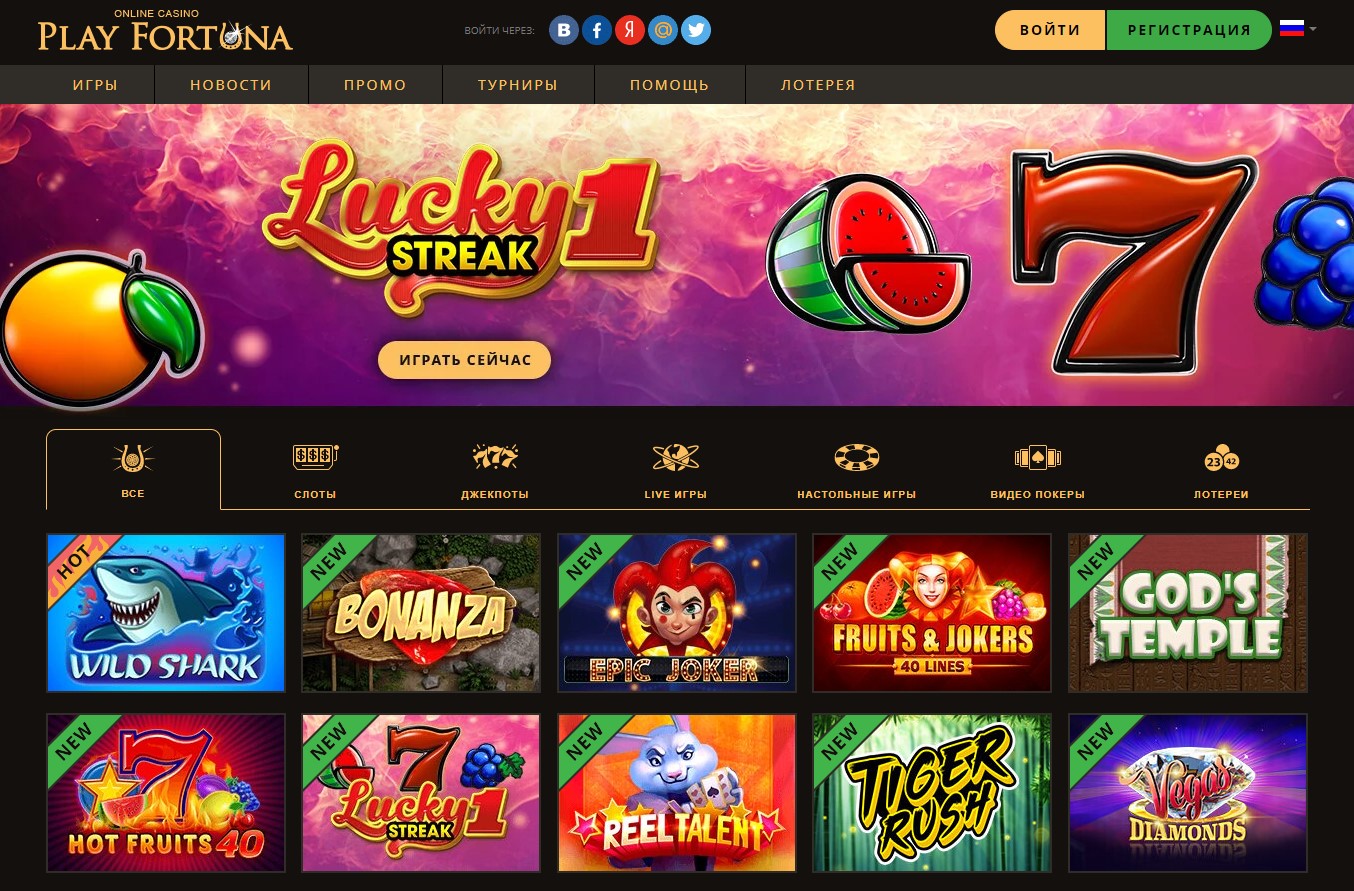Choose the Yandex login icon

[x=629, y=30]
